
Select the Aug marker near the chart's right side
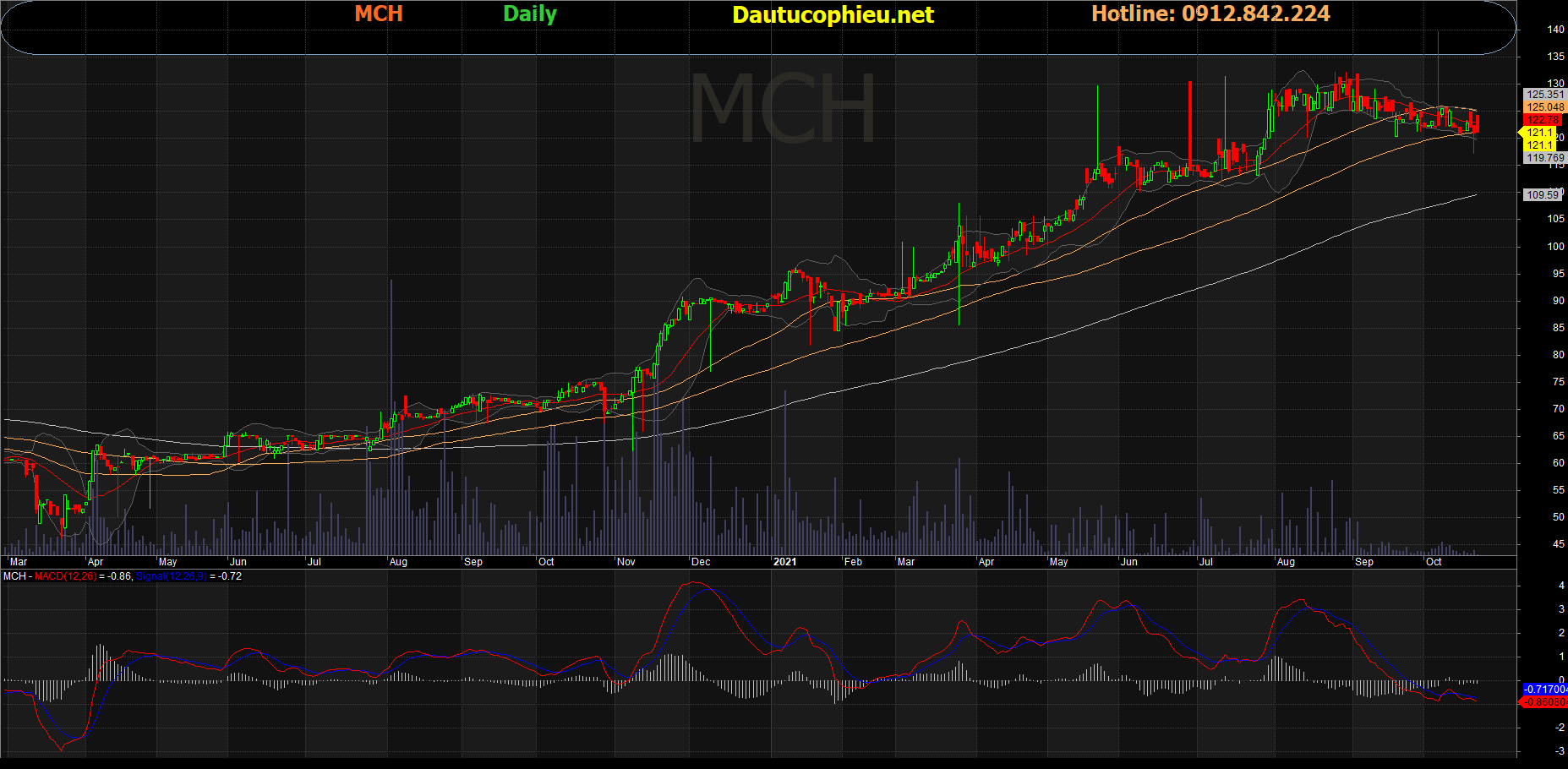(1286, 562)
